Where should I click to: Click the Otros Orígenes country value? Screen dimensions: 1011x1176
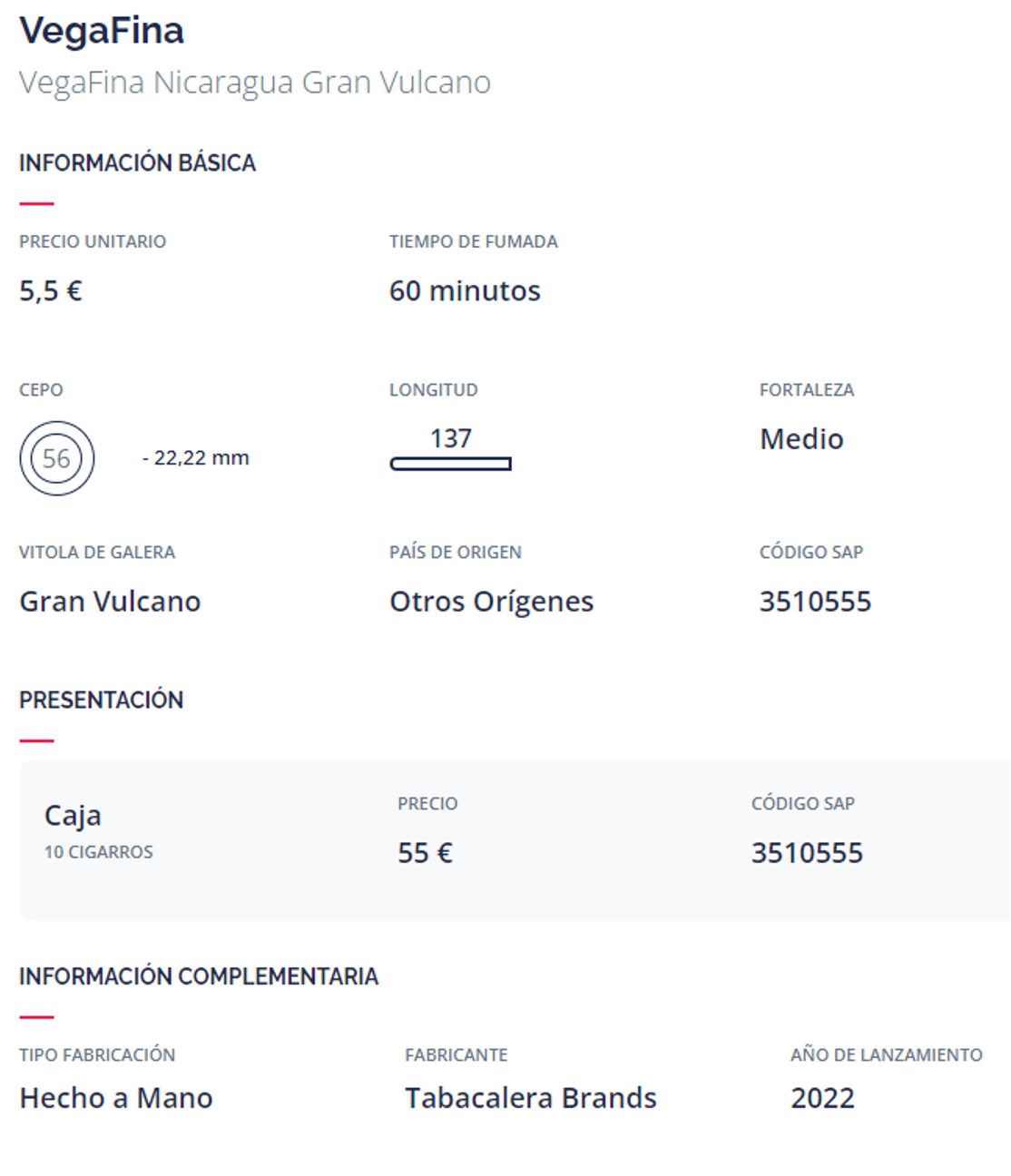[x=491, y=603]
